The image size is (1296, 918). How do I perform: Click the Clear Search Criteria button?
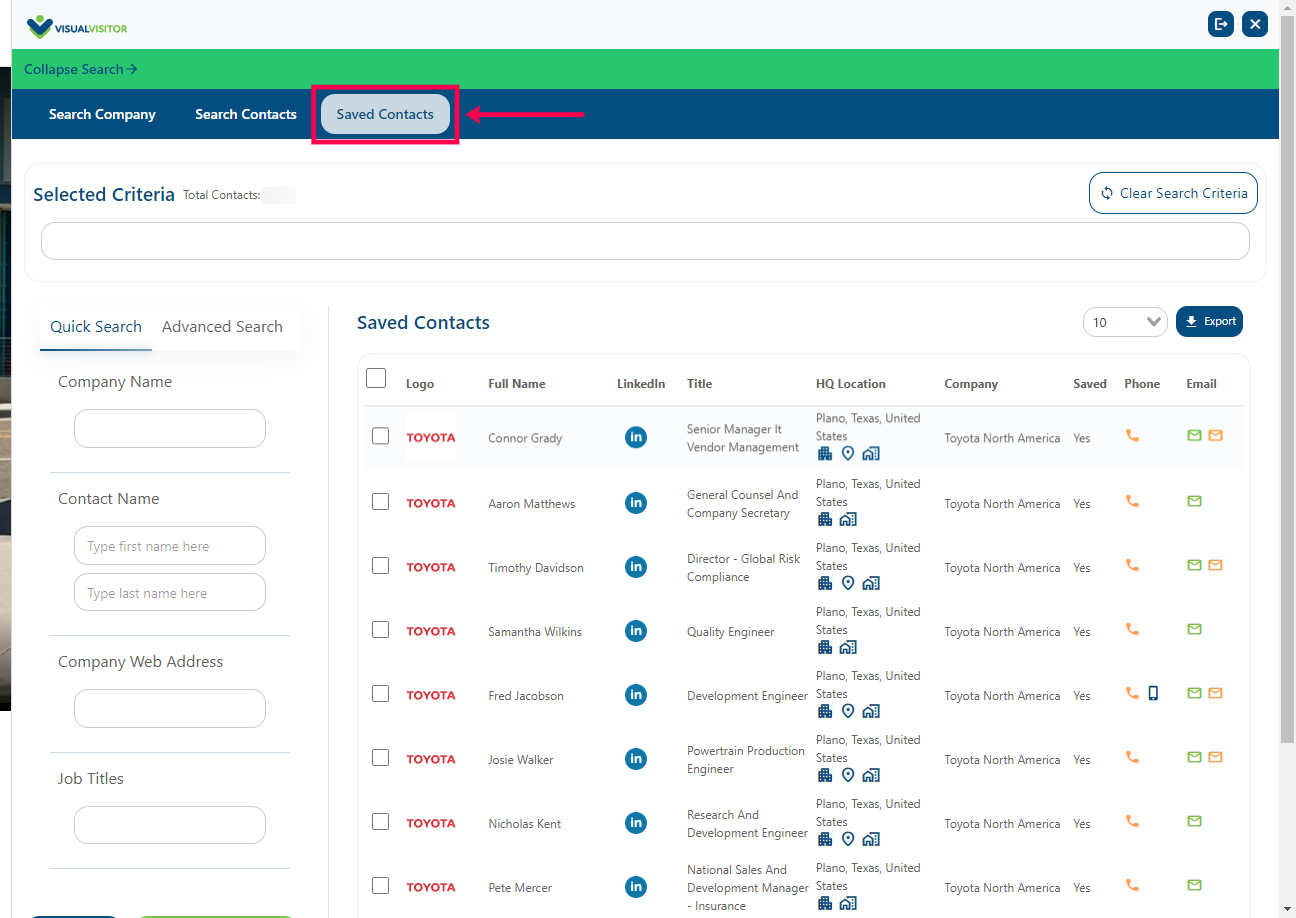1173,193
